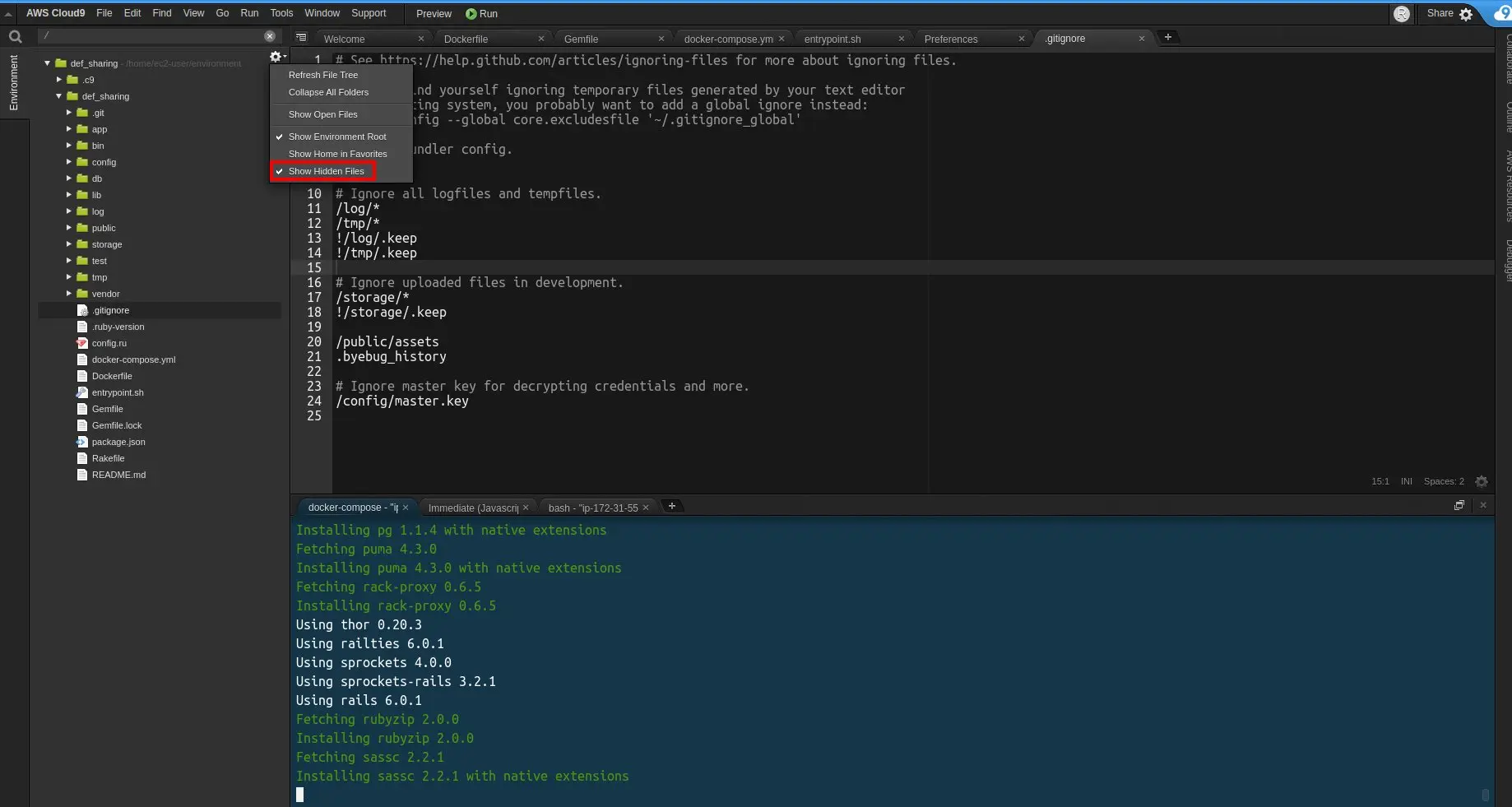
Task: Close the .gitignore tab
Action: (x=1142, y=39)
